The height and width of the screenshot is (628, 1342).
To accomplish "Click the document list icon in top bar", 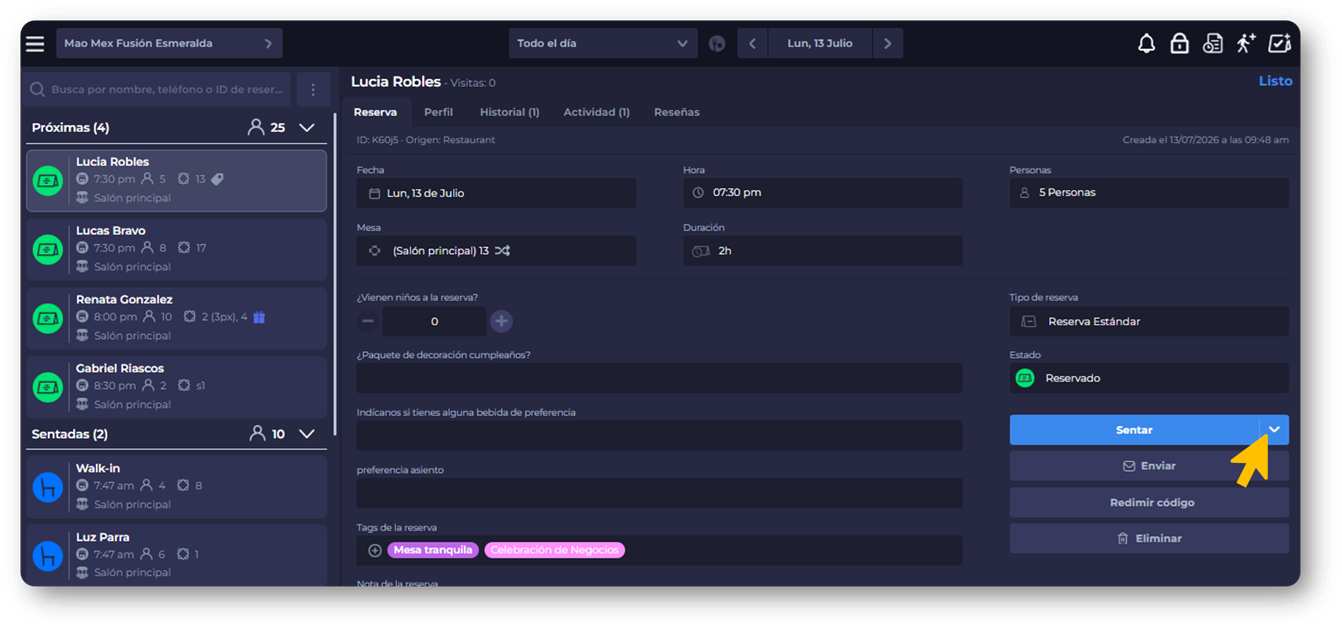I will coord(1212,44).
